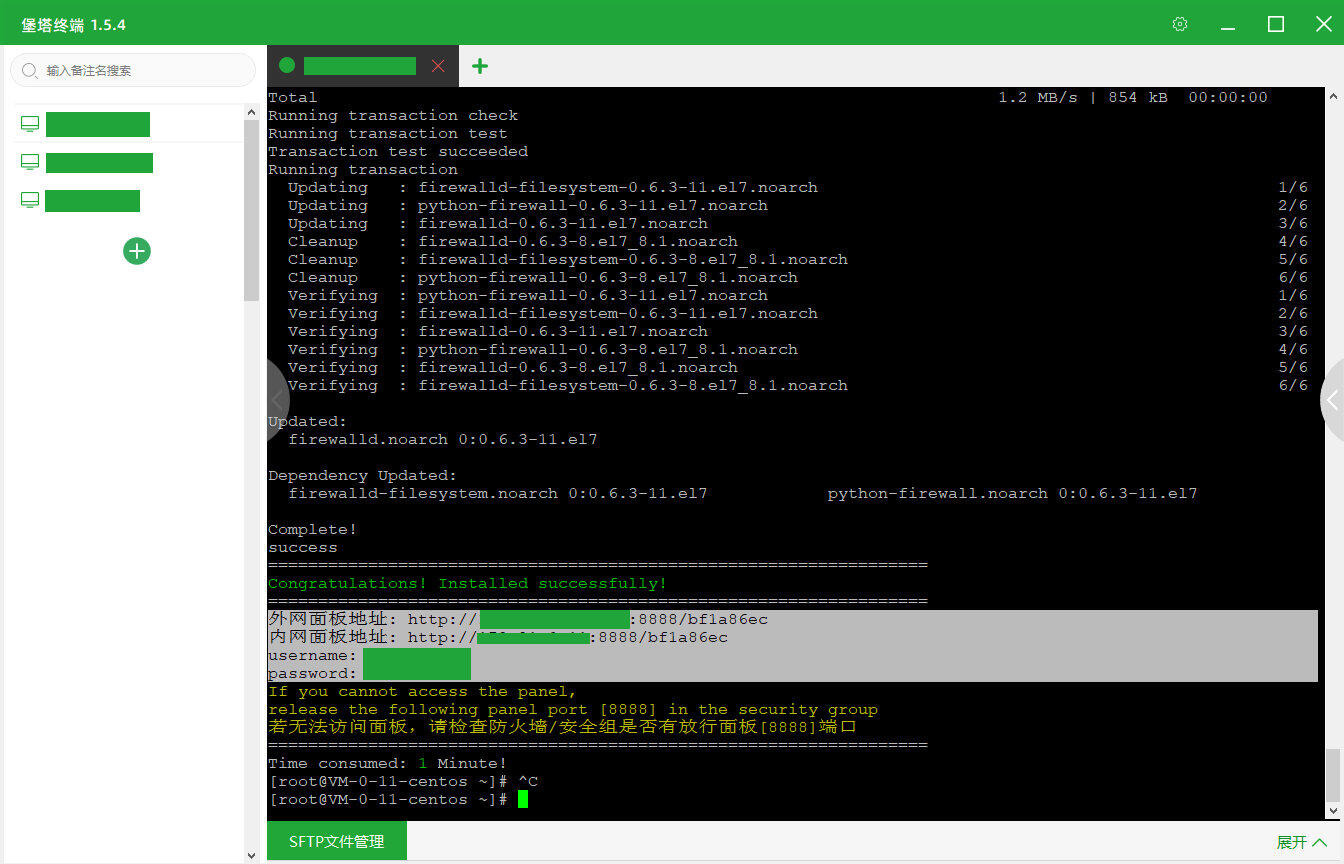Viewport: 1344px width, 864px height.
Task: Click the server list scrollbar thumb
Action: coord(251,211)
